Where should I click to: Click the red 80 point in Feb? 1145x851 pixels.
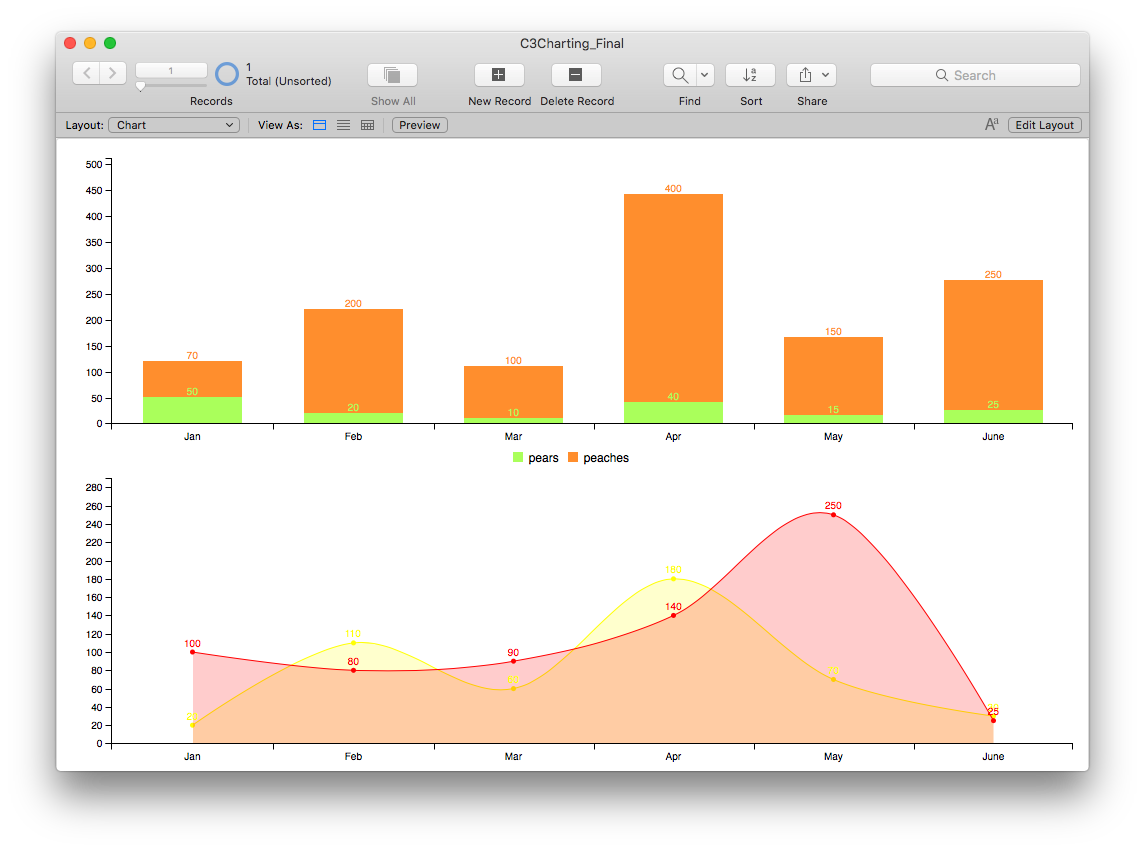(x=353, y=671)
